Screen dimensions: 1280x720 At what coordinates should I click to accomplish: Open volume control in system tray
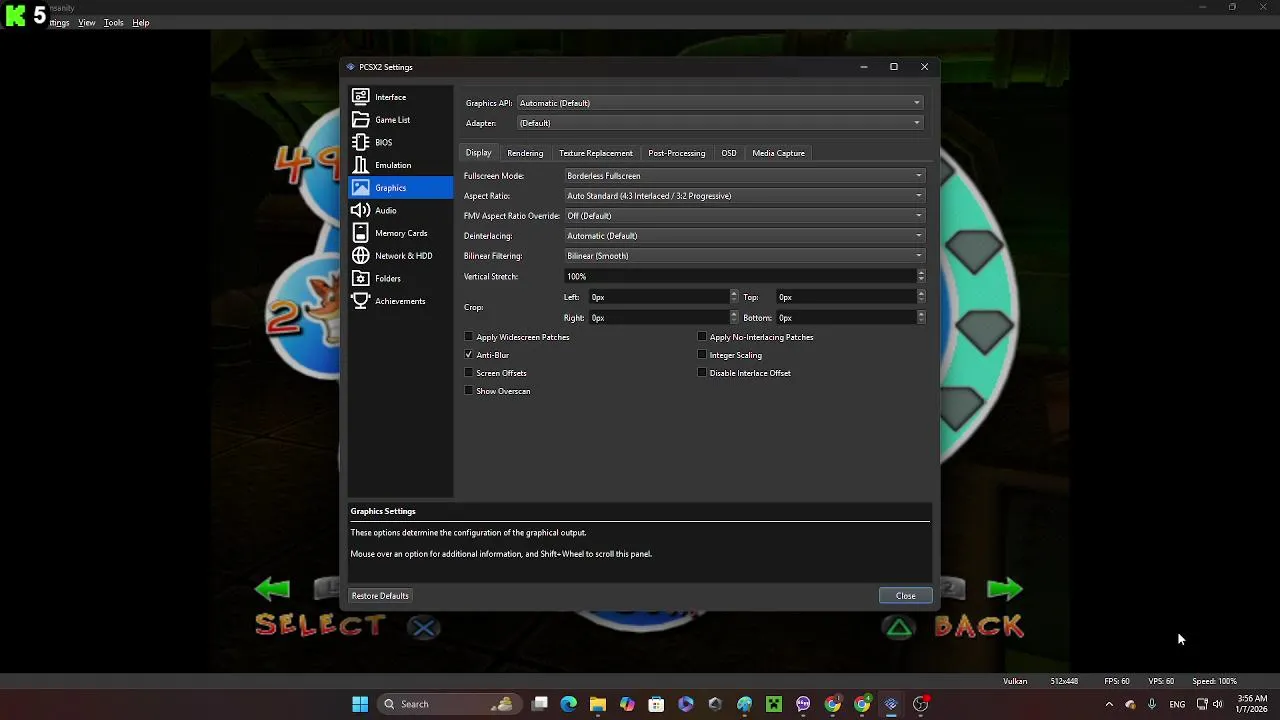[1218, 704]
